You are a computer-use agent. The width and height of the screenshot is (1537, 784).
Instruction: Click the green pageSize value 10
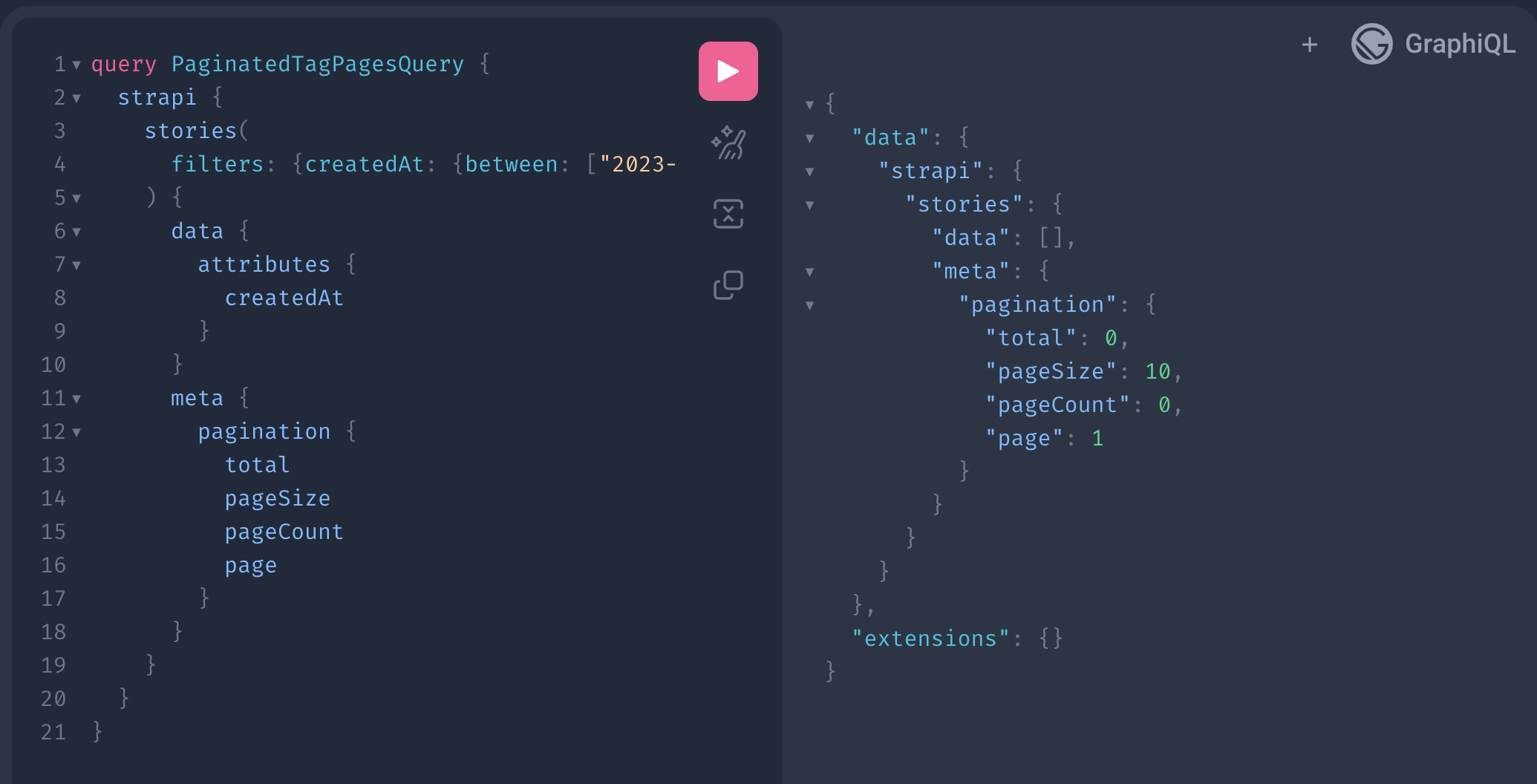[1156, 370]
